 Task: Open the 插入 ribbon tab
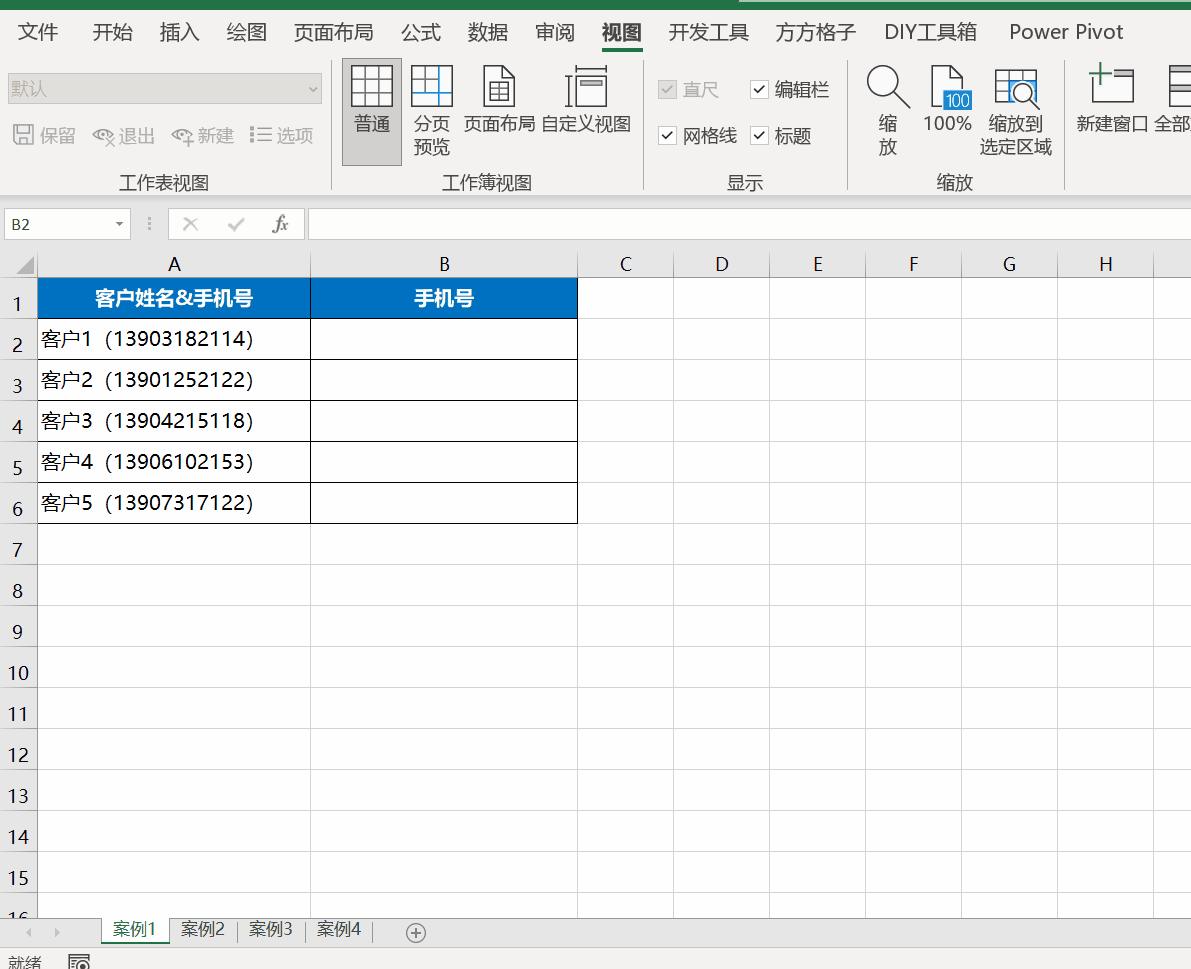tap(179, 32)
